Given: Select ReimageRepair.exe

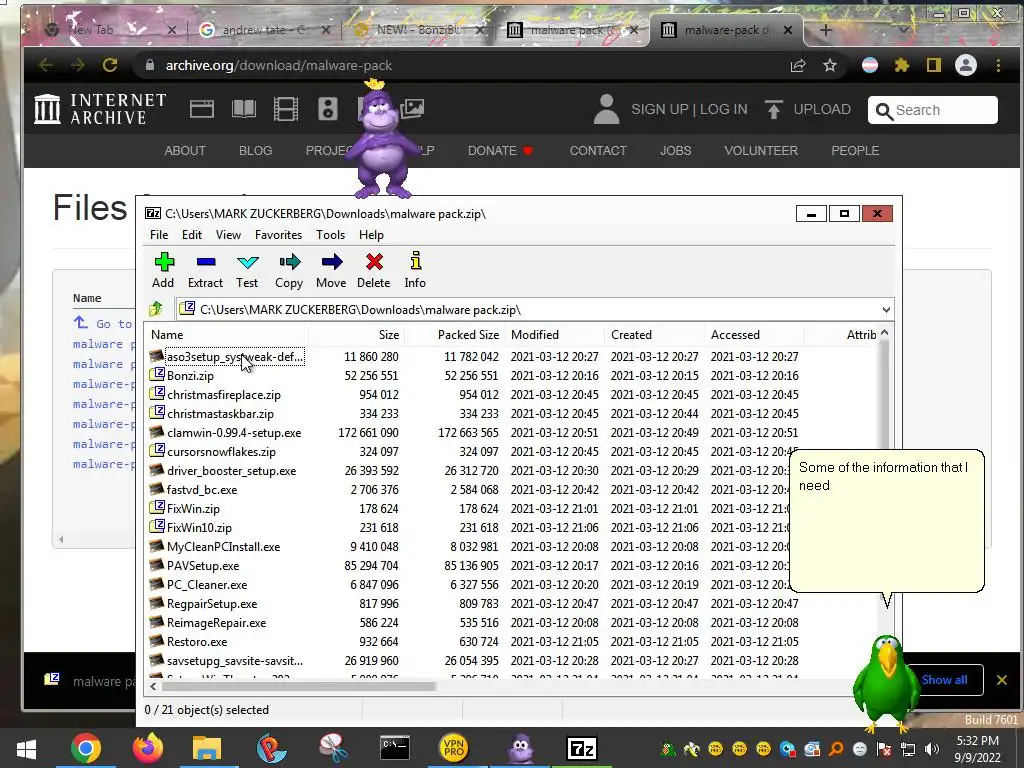Looking at the screenshot, I should click(x=216, y=623).
